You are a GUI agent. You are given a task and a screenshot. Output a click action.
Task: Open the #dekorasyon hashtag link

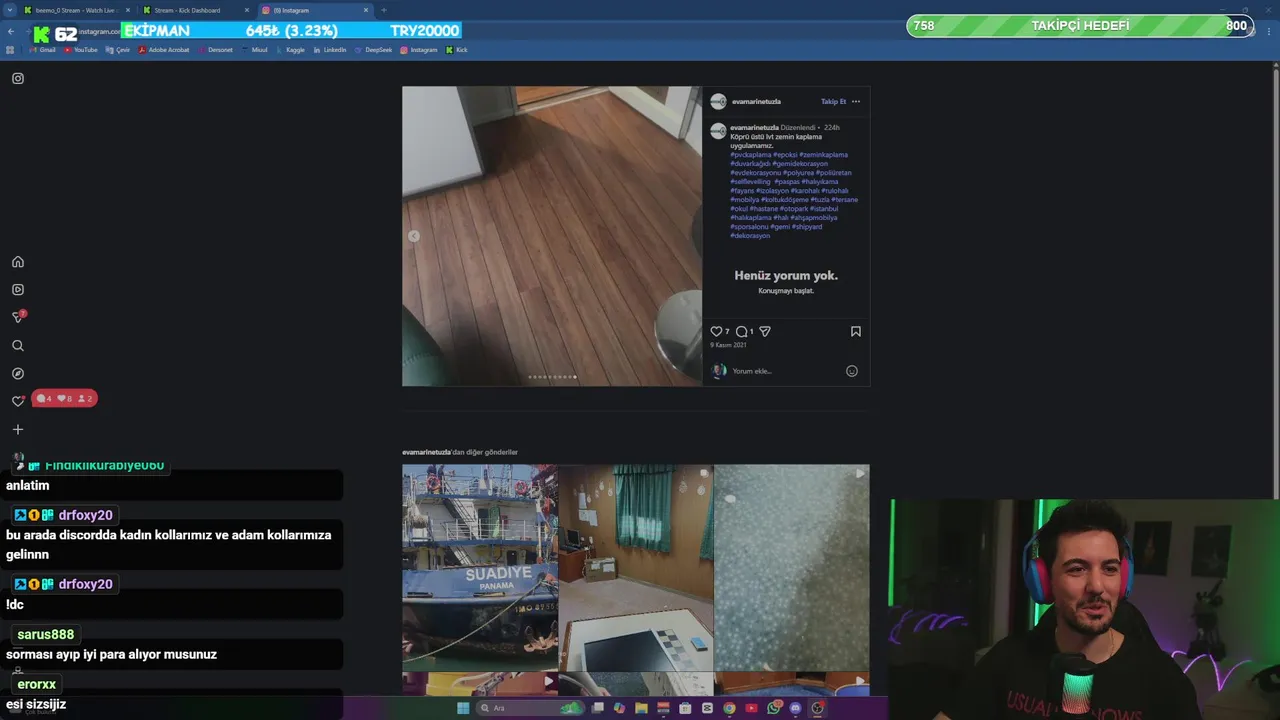click(x=750, y=236)
